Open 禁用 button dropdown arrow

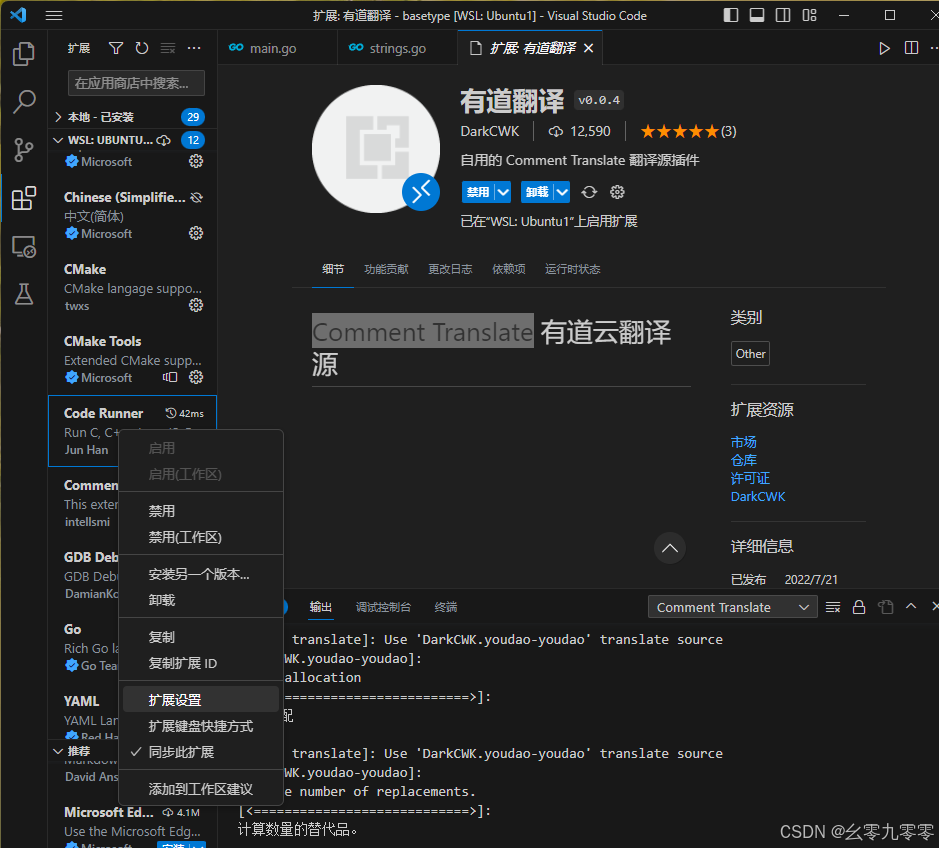click(503, 192)
